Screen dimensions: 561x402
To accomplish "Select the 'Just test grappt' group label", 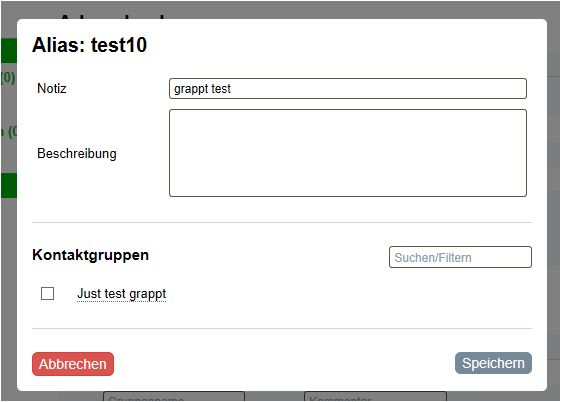I will [122, 294].
